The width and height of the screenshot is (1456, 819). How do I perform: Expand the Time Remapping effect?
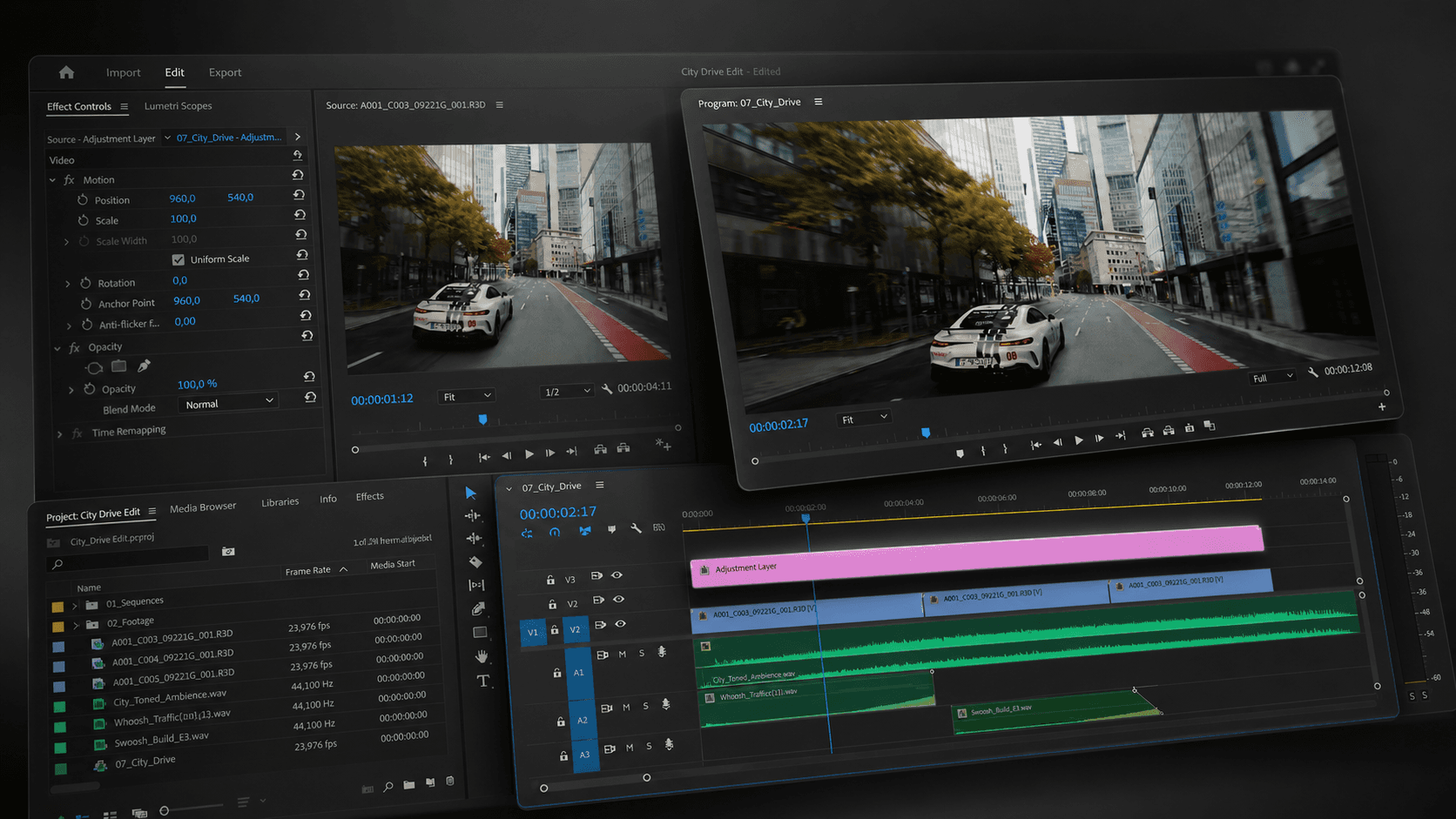[60, 433]
